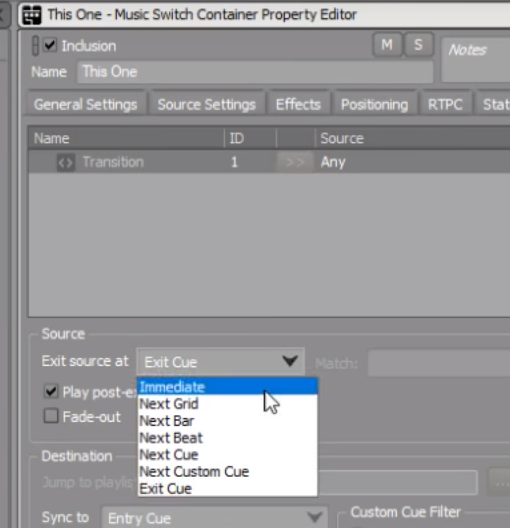Mute the container with the M button

(x=387, y=45)
